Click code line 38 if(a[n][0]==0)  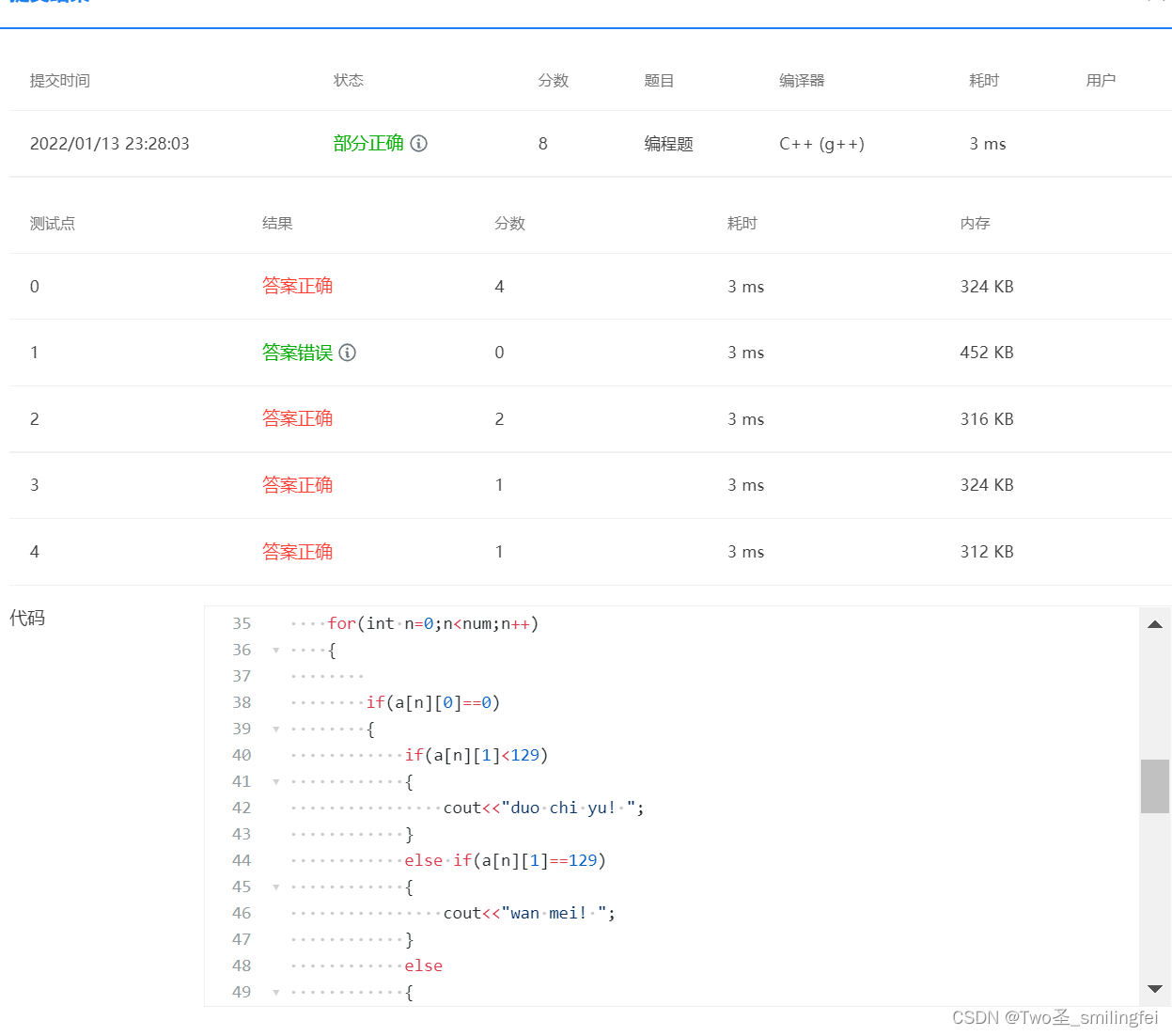[x=433, y=703]
